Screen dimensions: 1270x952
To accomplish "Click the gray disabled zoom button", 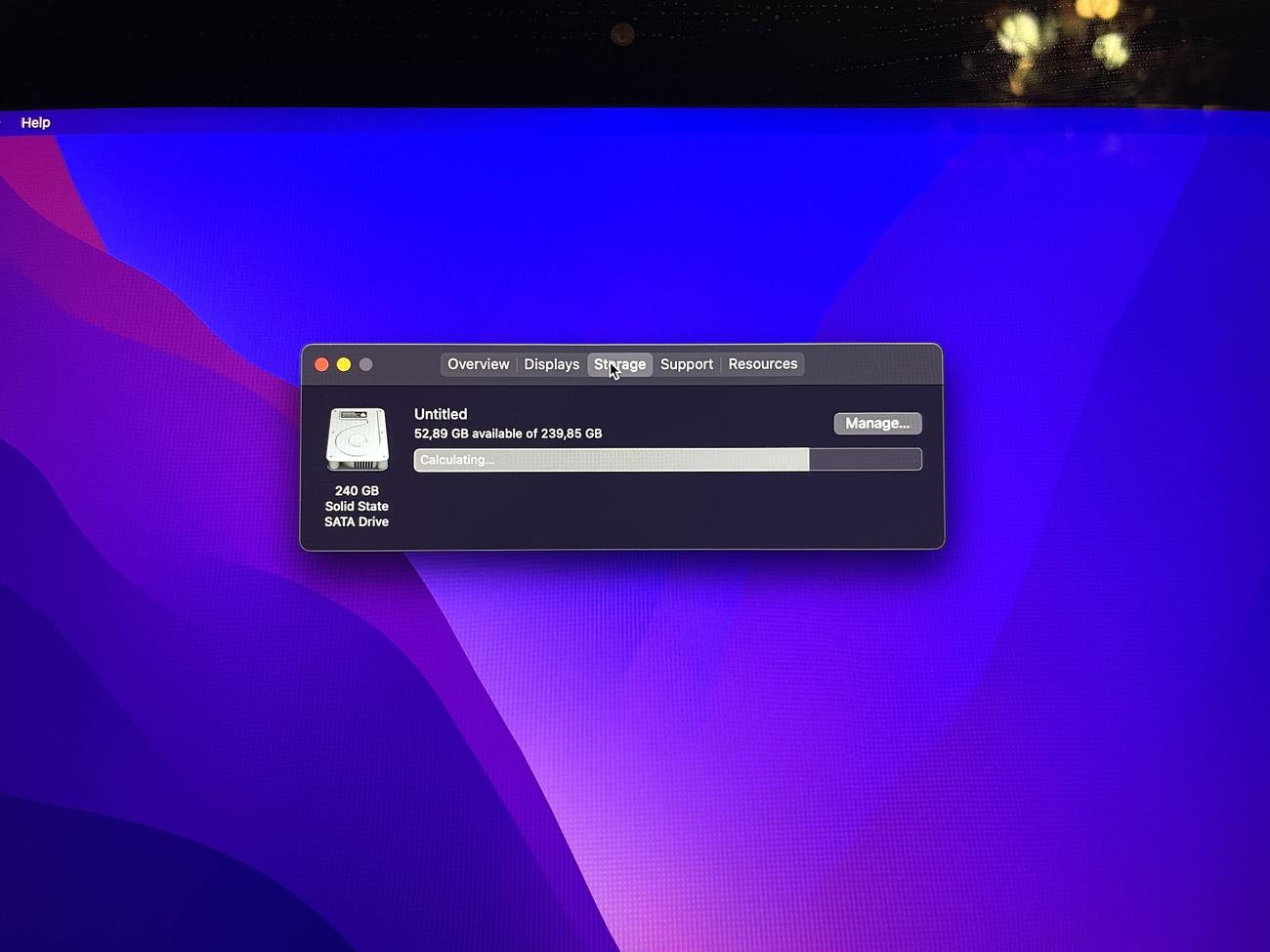I will [x=366, y=364].
